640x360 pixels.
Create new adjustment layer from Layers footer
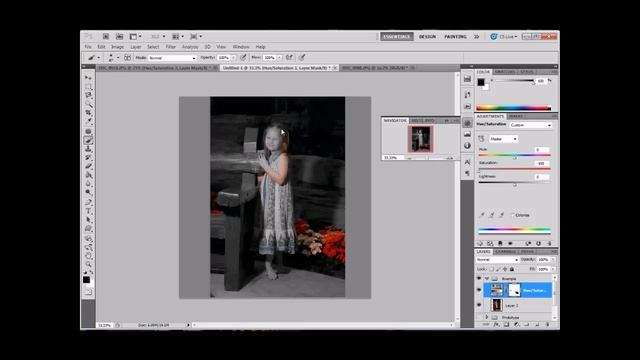(x=517, y=325)
